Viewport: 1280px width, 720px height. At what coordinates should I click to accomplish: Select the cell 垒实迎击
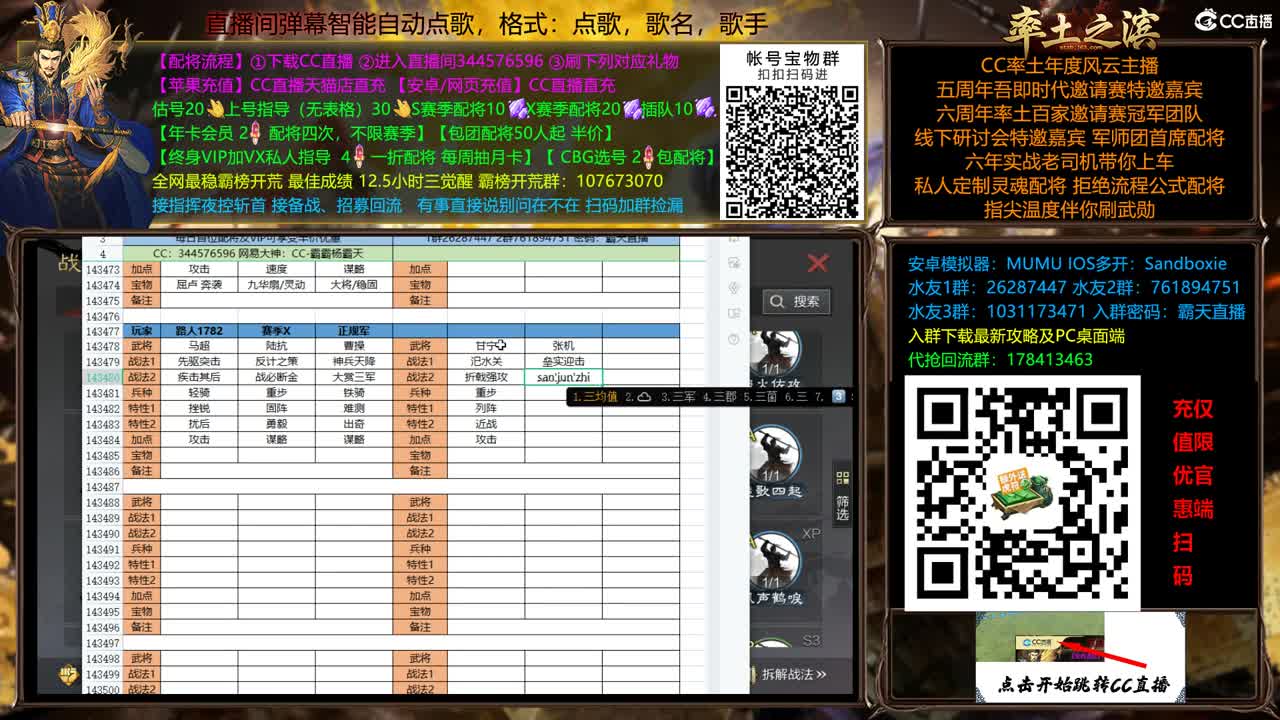(x=563, y=361)
